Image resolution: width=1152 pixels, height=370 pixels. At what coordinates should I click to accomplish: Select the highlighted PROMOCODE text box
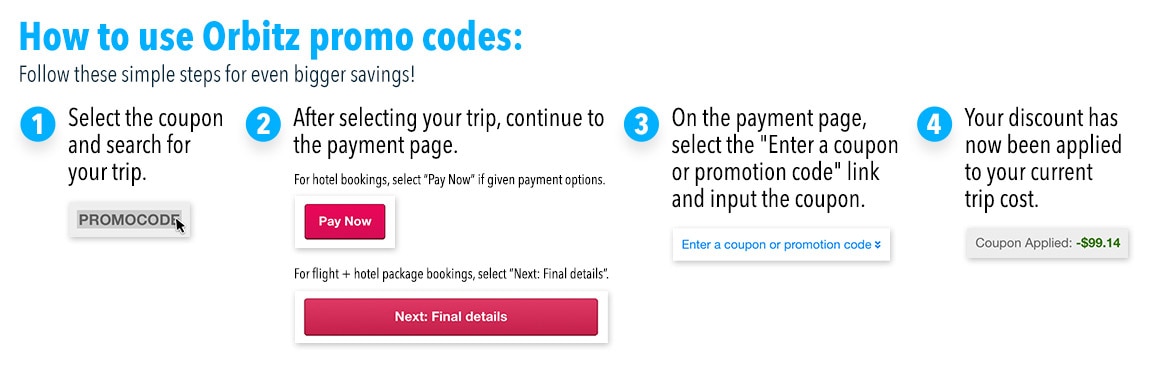coord(129,220)
